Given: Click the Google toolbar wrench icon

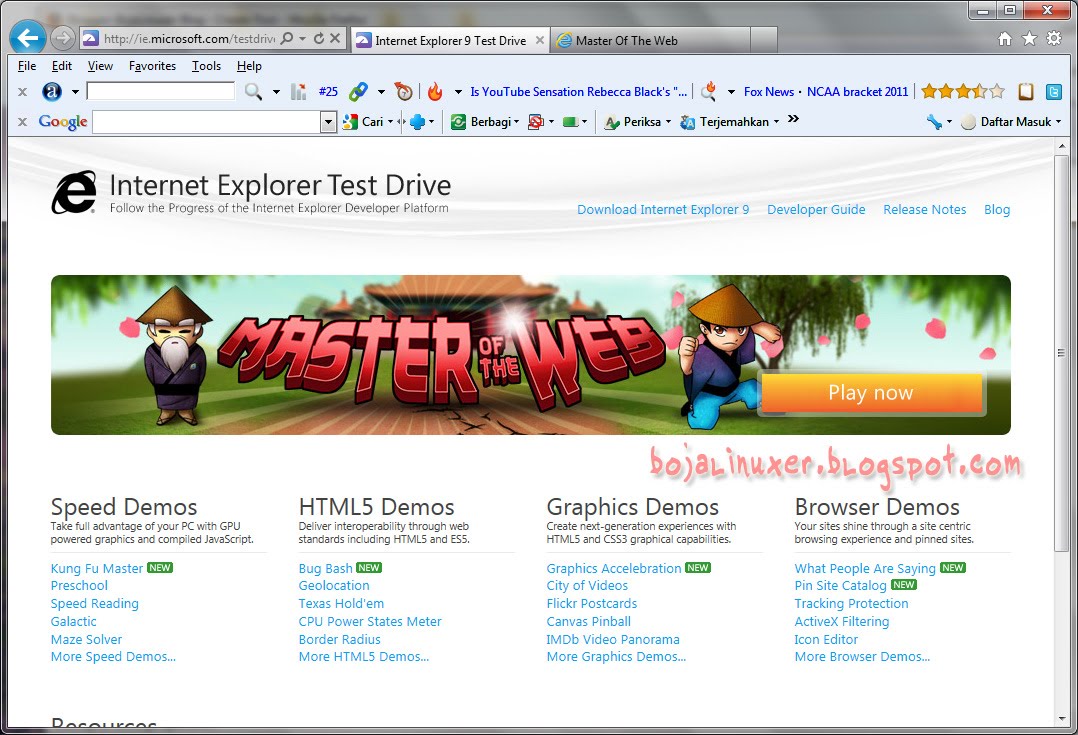Looking at the screenshot, I should coord(934,122).
